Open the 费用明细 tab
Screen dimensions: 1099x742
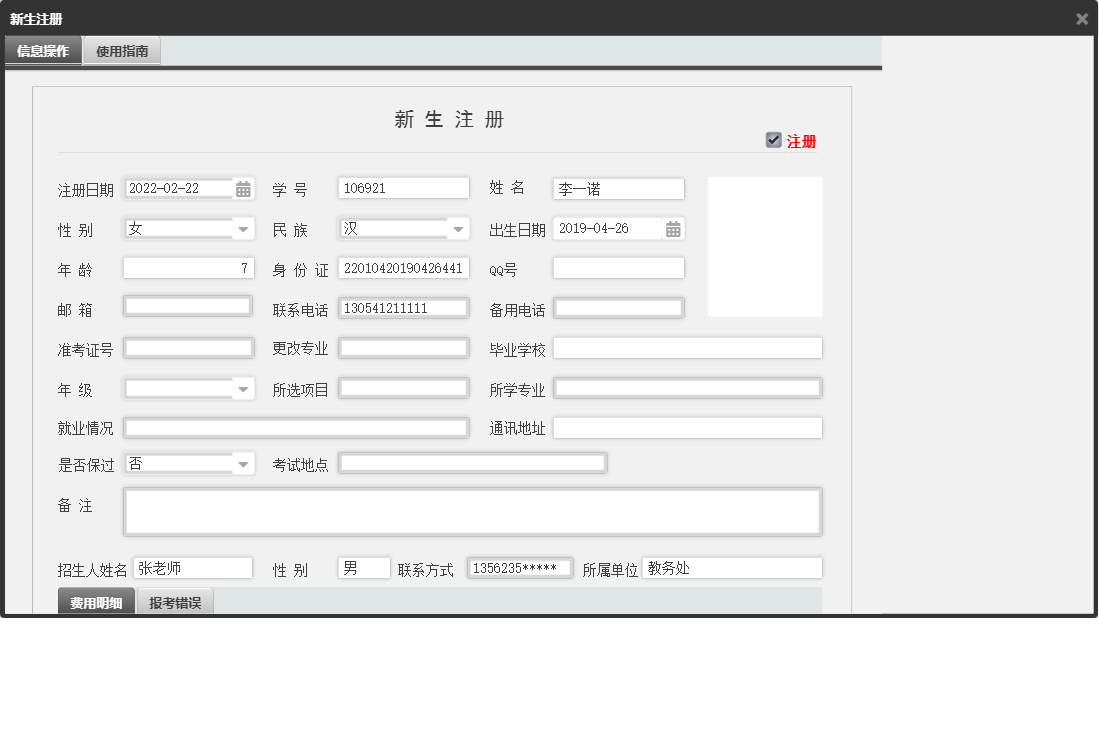click(96, 603)
